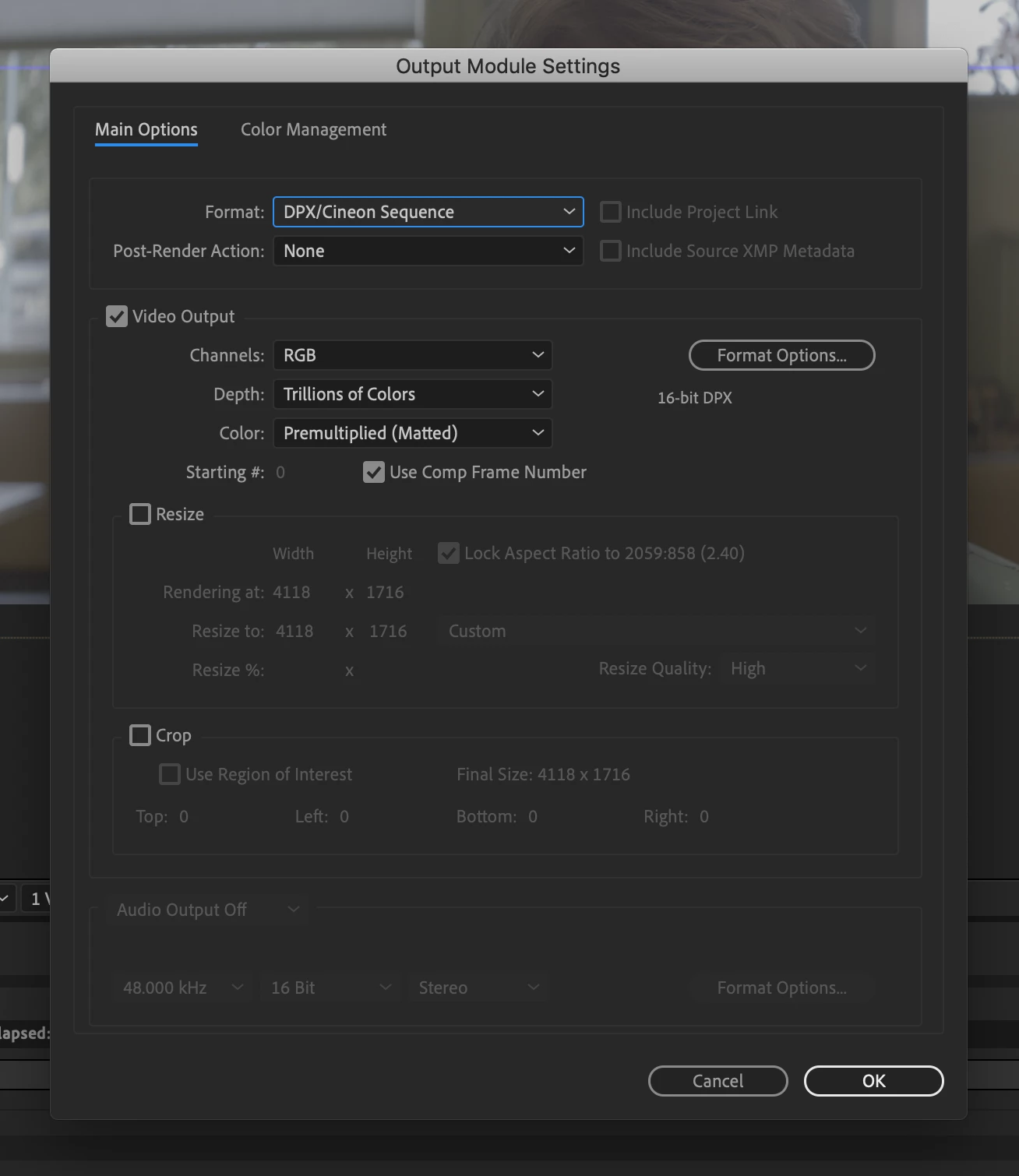Open the Audio Output Off dropdown
The image size is (1019, 1176).
coord(208,910)
